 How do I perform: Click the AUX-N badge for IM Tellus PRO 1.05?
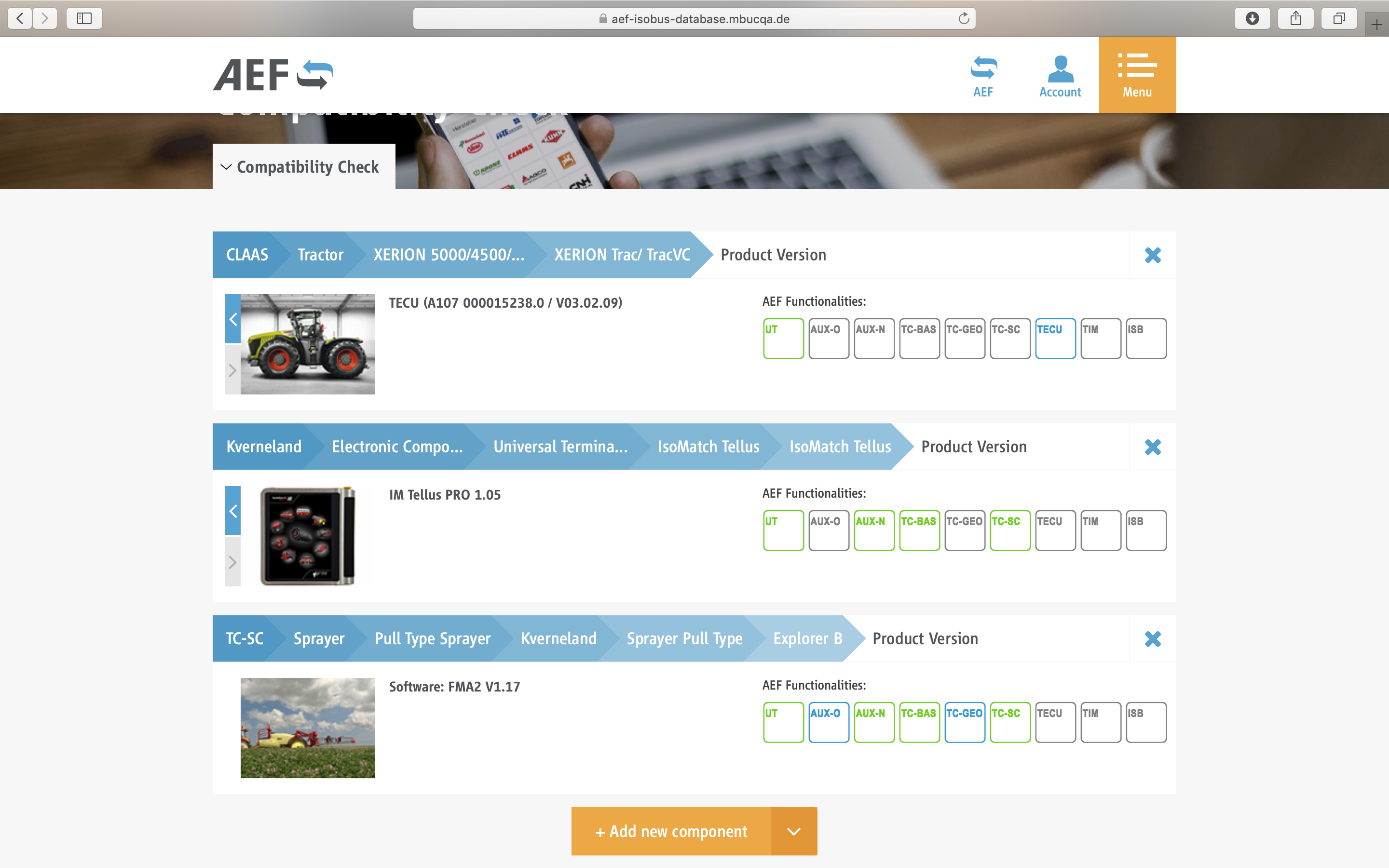click(x=874, y=530)
